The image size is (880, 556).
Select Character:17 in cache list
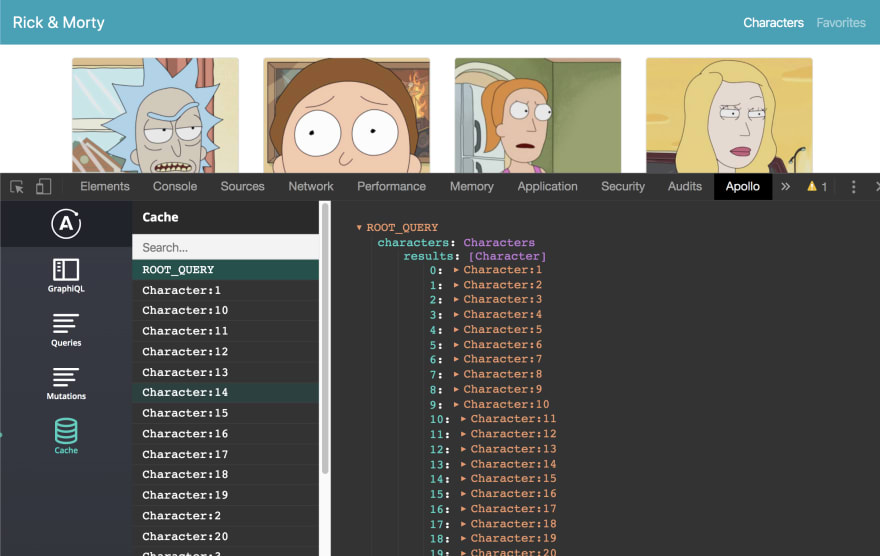pos(225,454)
